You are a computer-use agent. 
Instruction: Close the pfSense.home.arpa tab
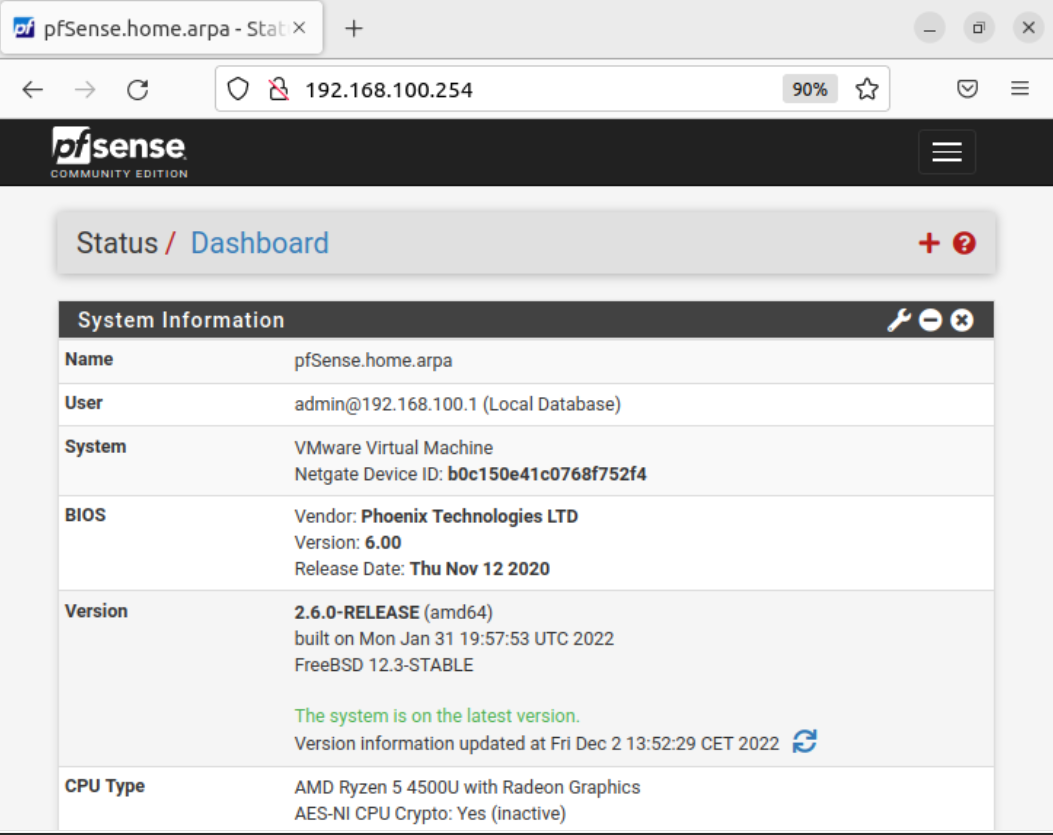click(300, 28)
